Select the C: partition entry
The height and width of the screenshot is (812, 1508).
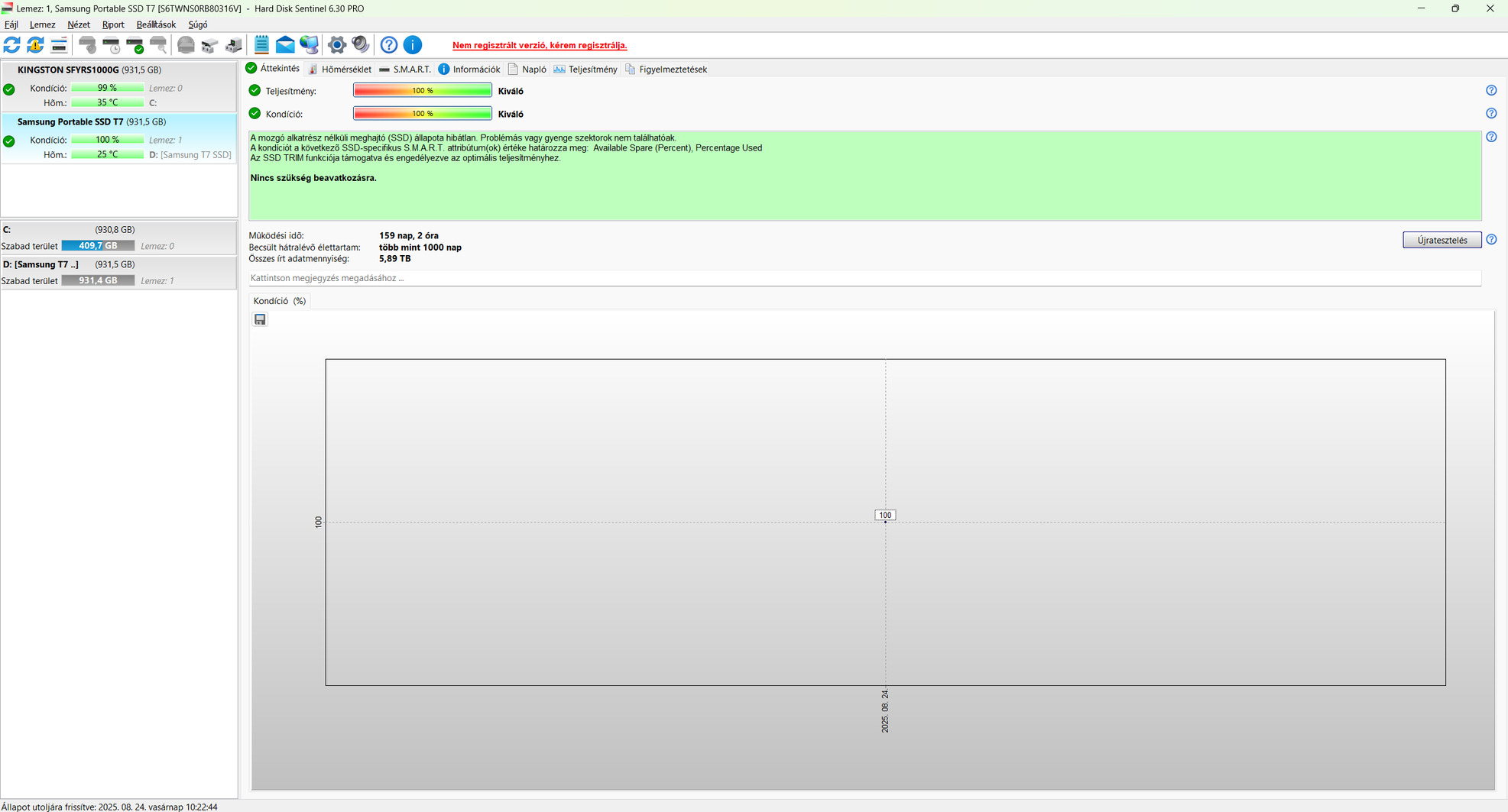tap(118, 238)
